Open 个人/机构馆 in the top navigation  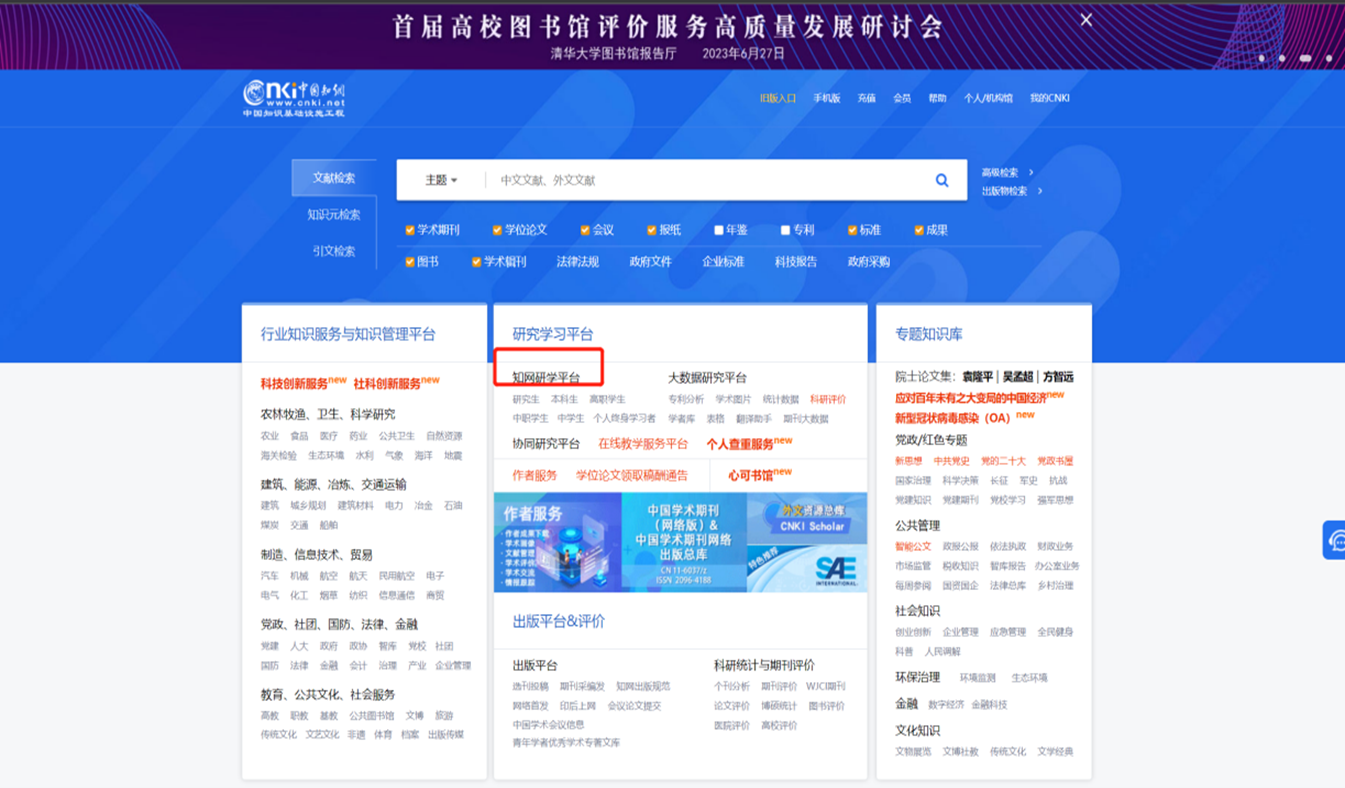coord(988,98)
